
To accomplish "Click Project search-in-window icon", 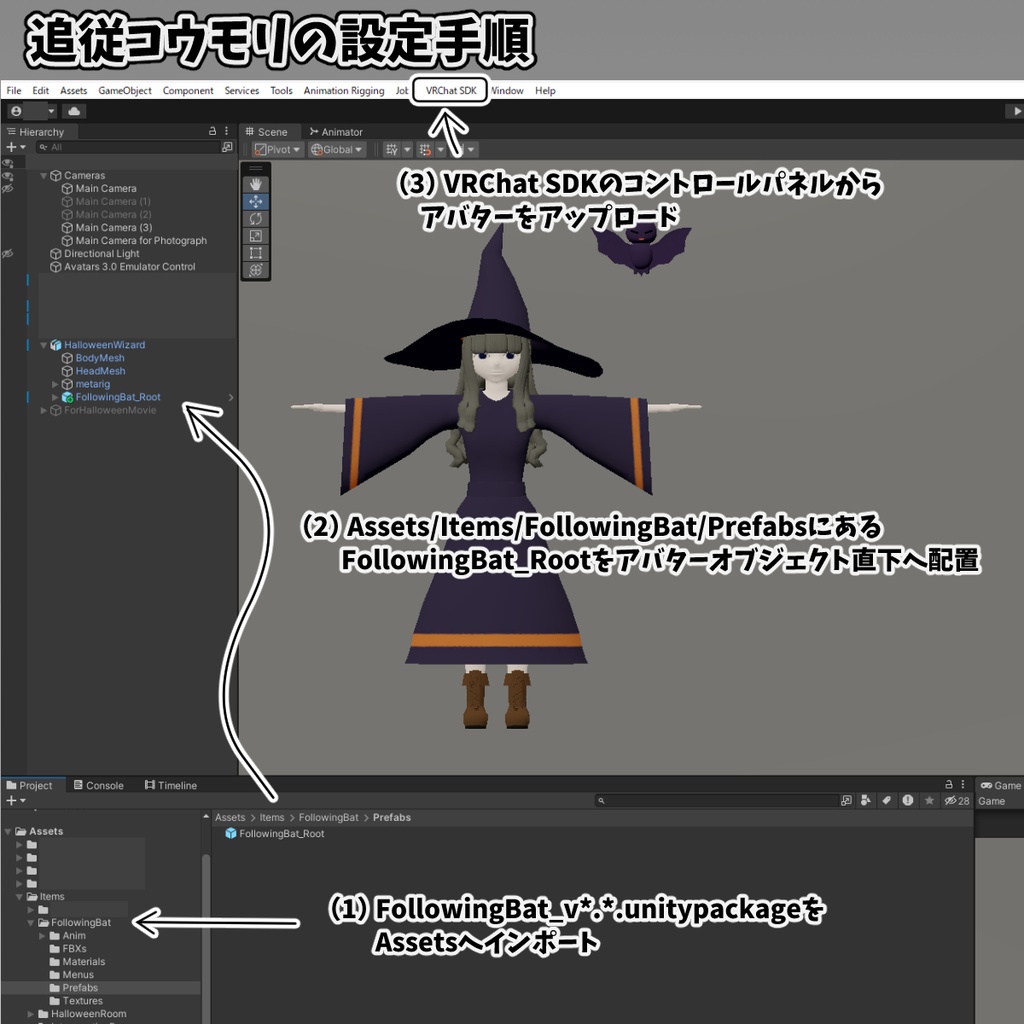I will tap(846, 801).
